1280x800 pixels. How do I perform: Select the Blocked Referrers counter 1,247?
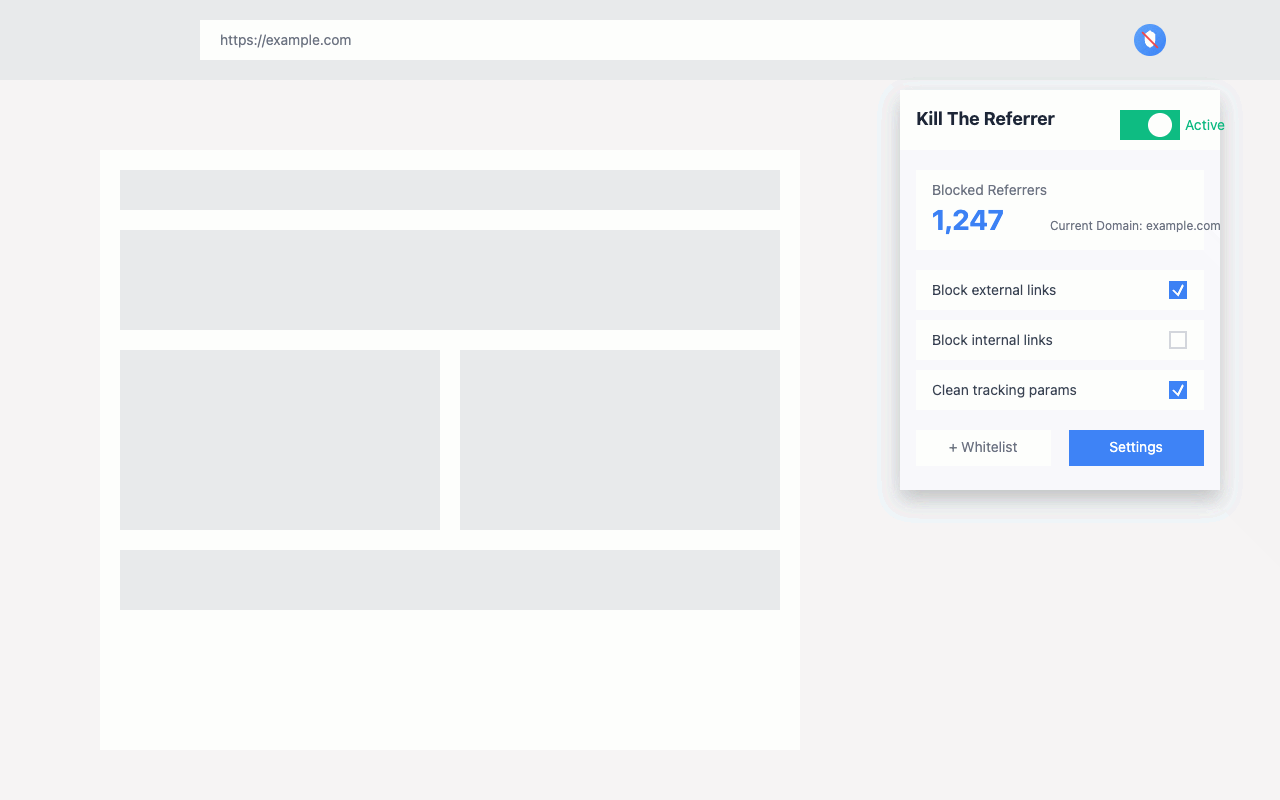point(966,219)
